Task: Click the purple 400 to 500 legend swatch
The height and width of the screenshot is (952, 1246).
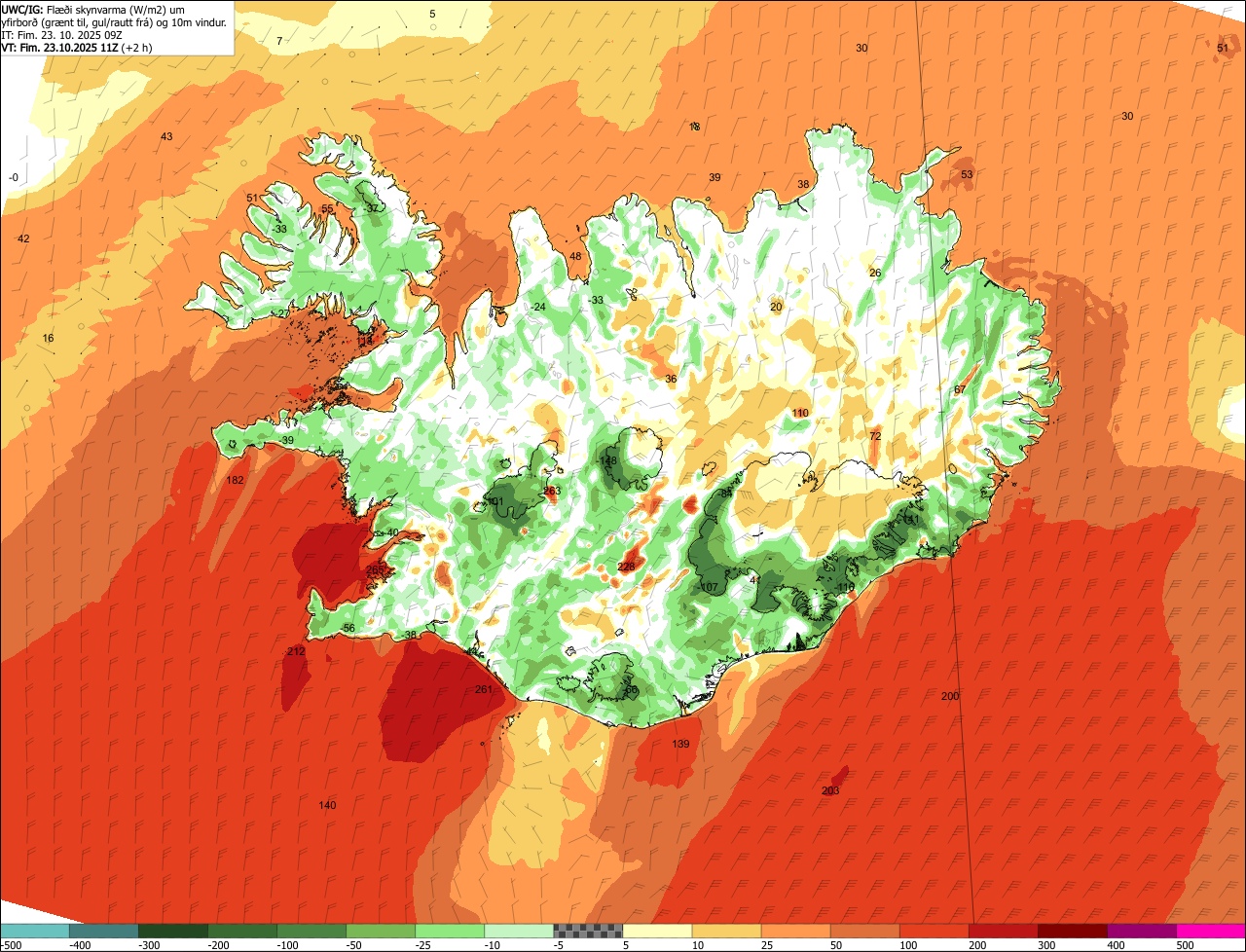Action: (1140, 931)
